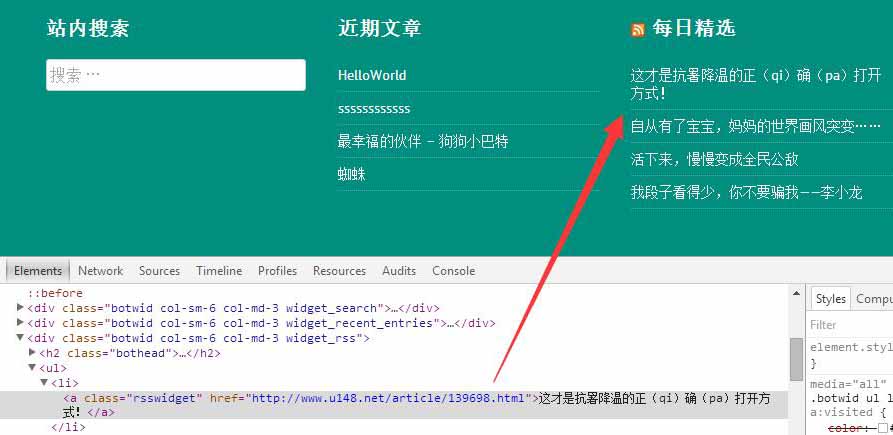Click the 每日精选 heading text

(x=694, y=28)
